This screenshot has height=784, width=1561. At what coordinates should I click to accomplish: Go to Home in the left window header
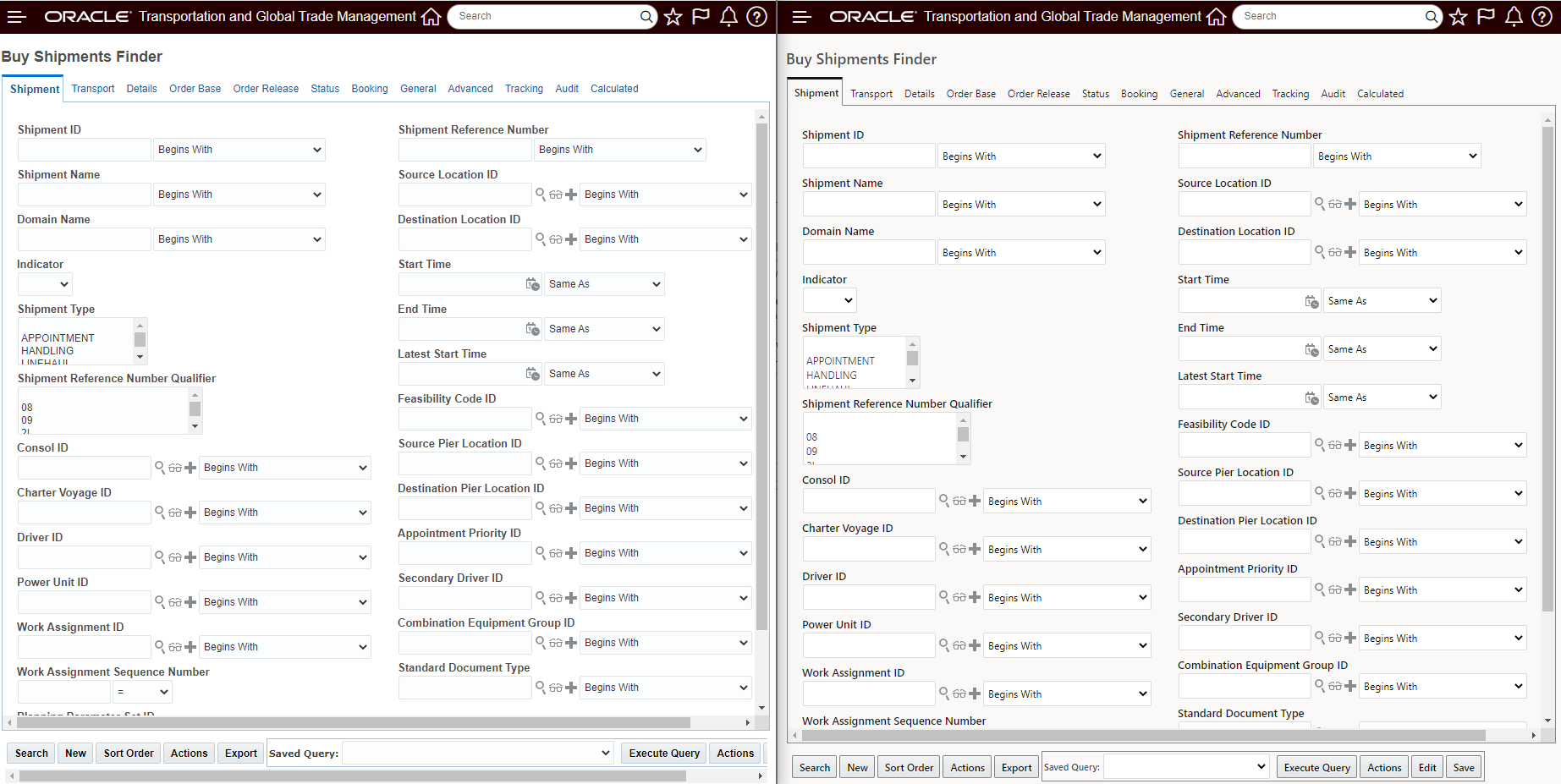point(431,16)
